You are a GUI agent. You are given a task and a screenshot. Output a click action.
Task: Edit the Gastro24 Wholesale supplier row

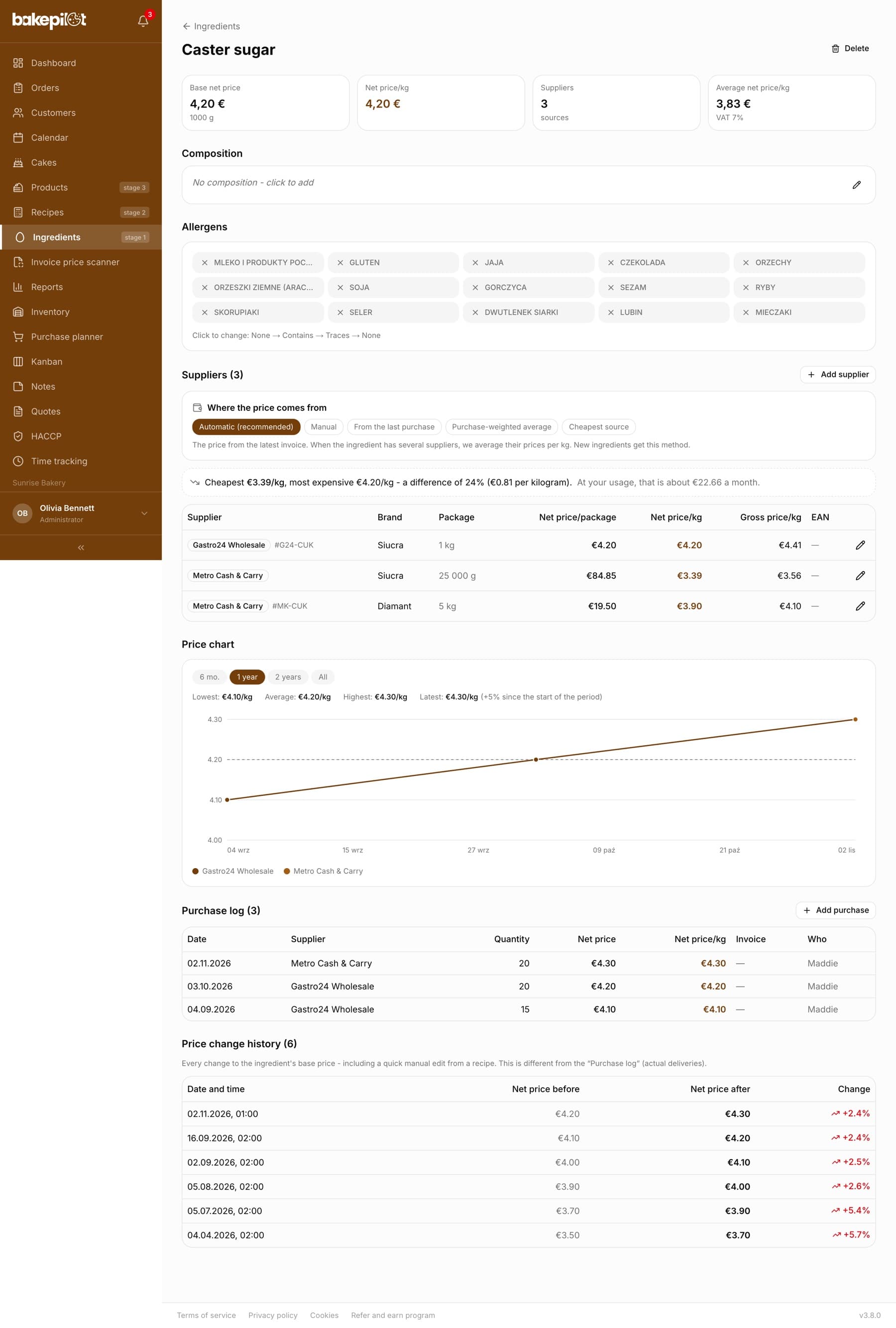pos(860,545)
